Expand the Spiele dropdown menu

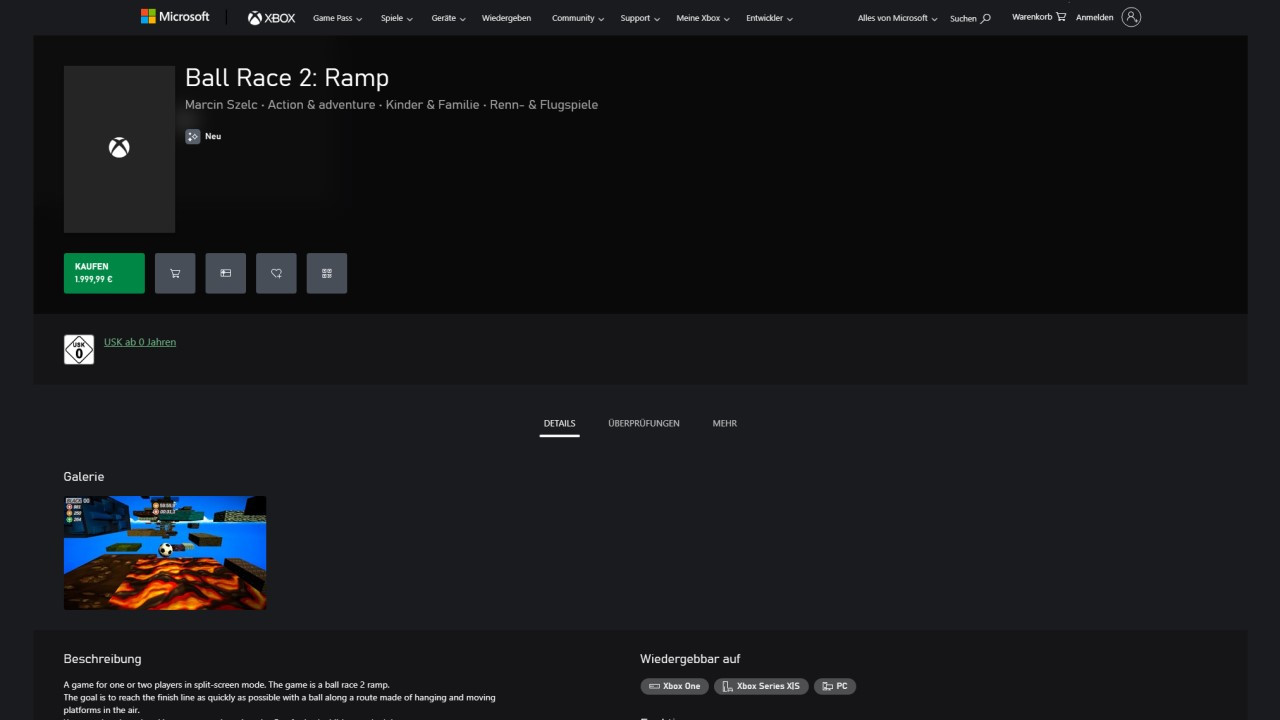tap(396, 18)
